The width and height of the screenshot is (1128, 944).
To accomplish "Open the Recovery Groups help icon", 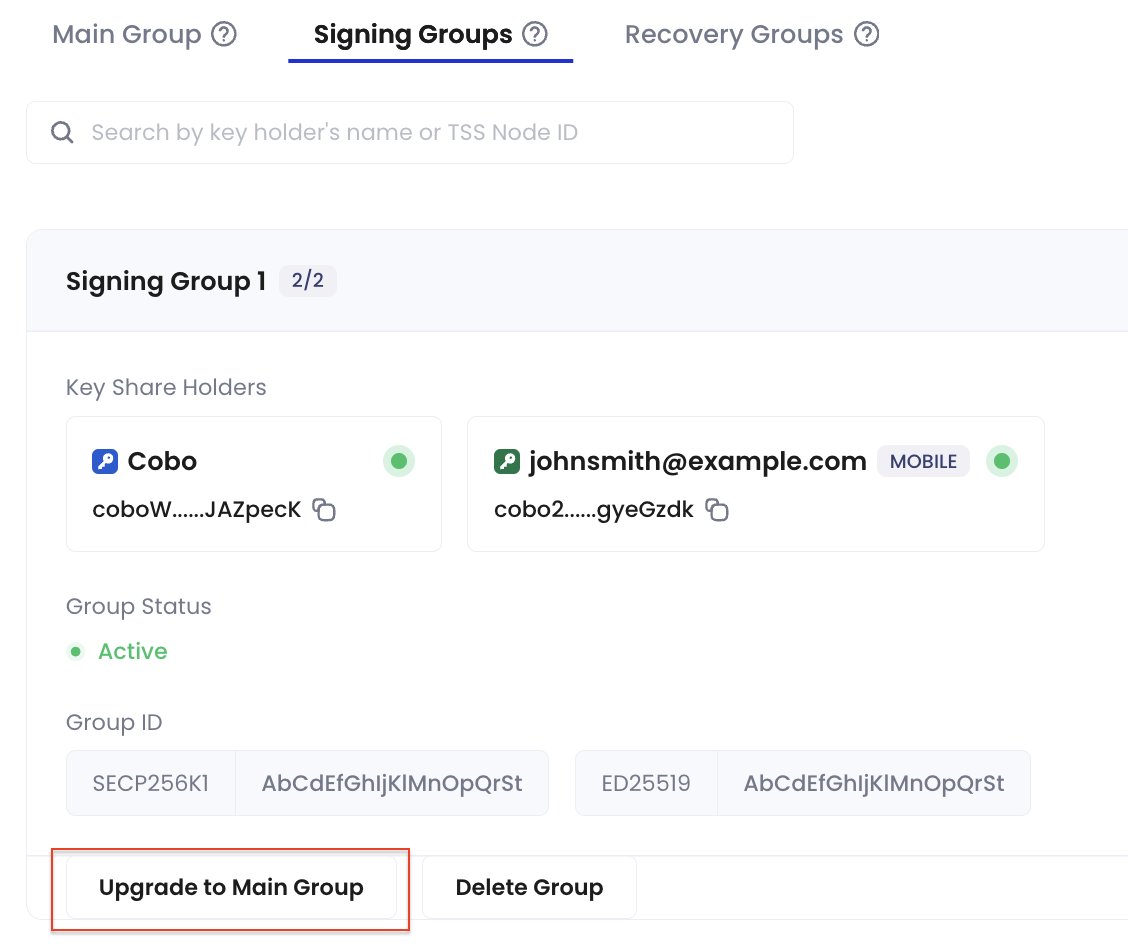I will pyautogui.click(x=866, y=34).
